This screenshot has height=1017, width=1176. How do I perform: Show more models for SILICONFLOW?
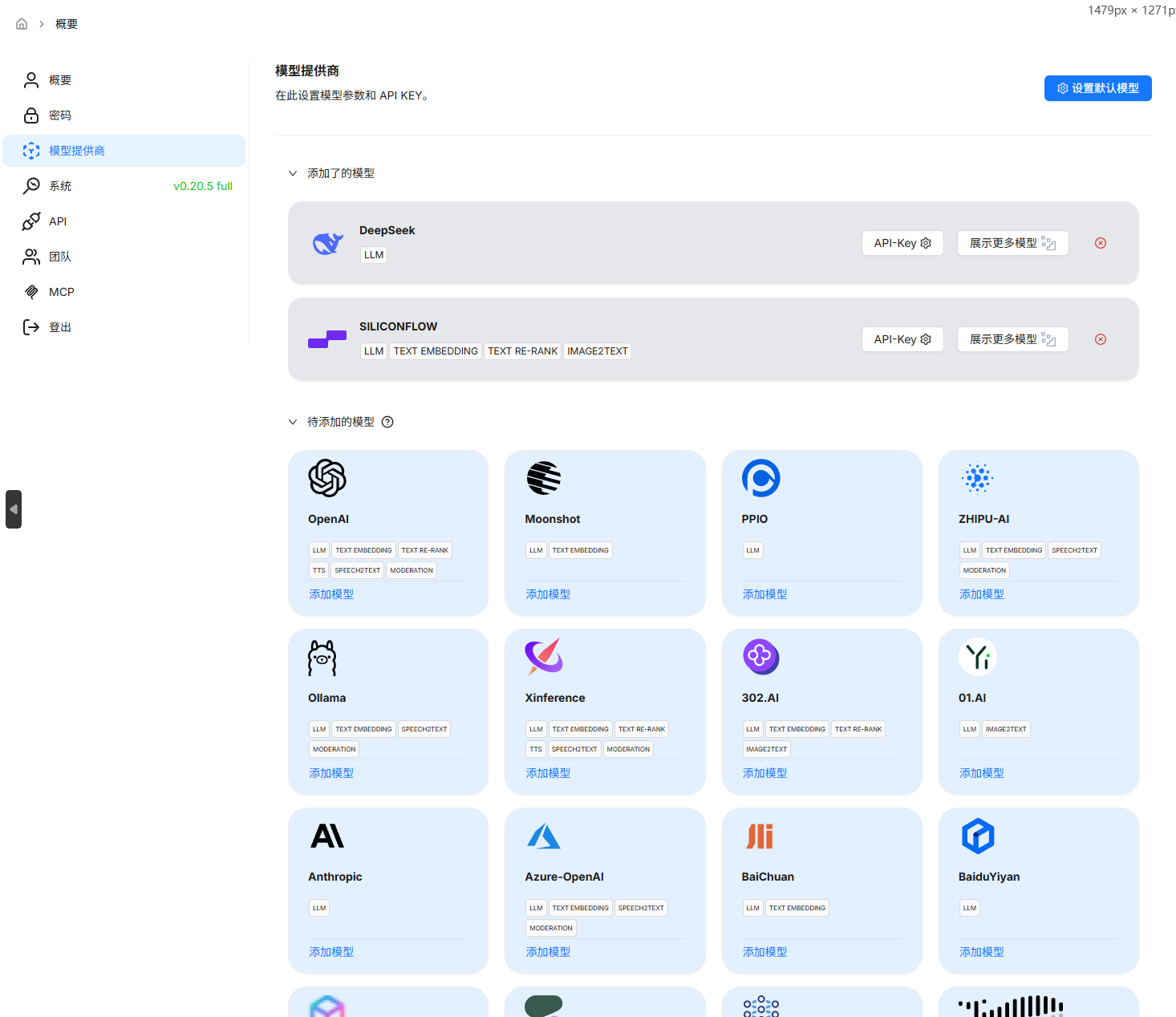[1012, 339]
